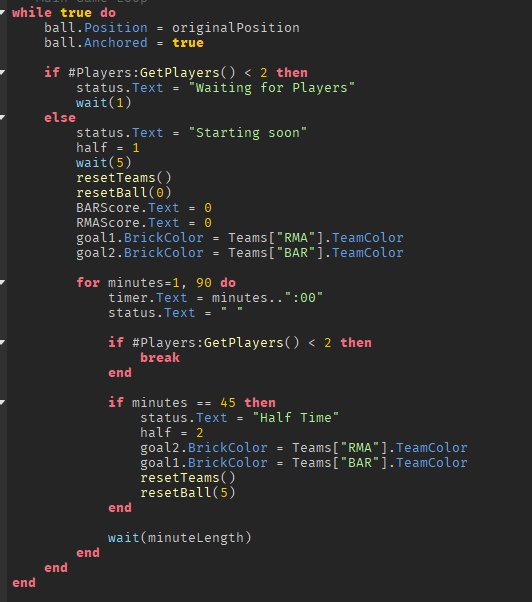Click the 'wait(minuteLength)' call
The image size is (532, 602).
[180, 538]
